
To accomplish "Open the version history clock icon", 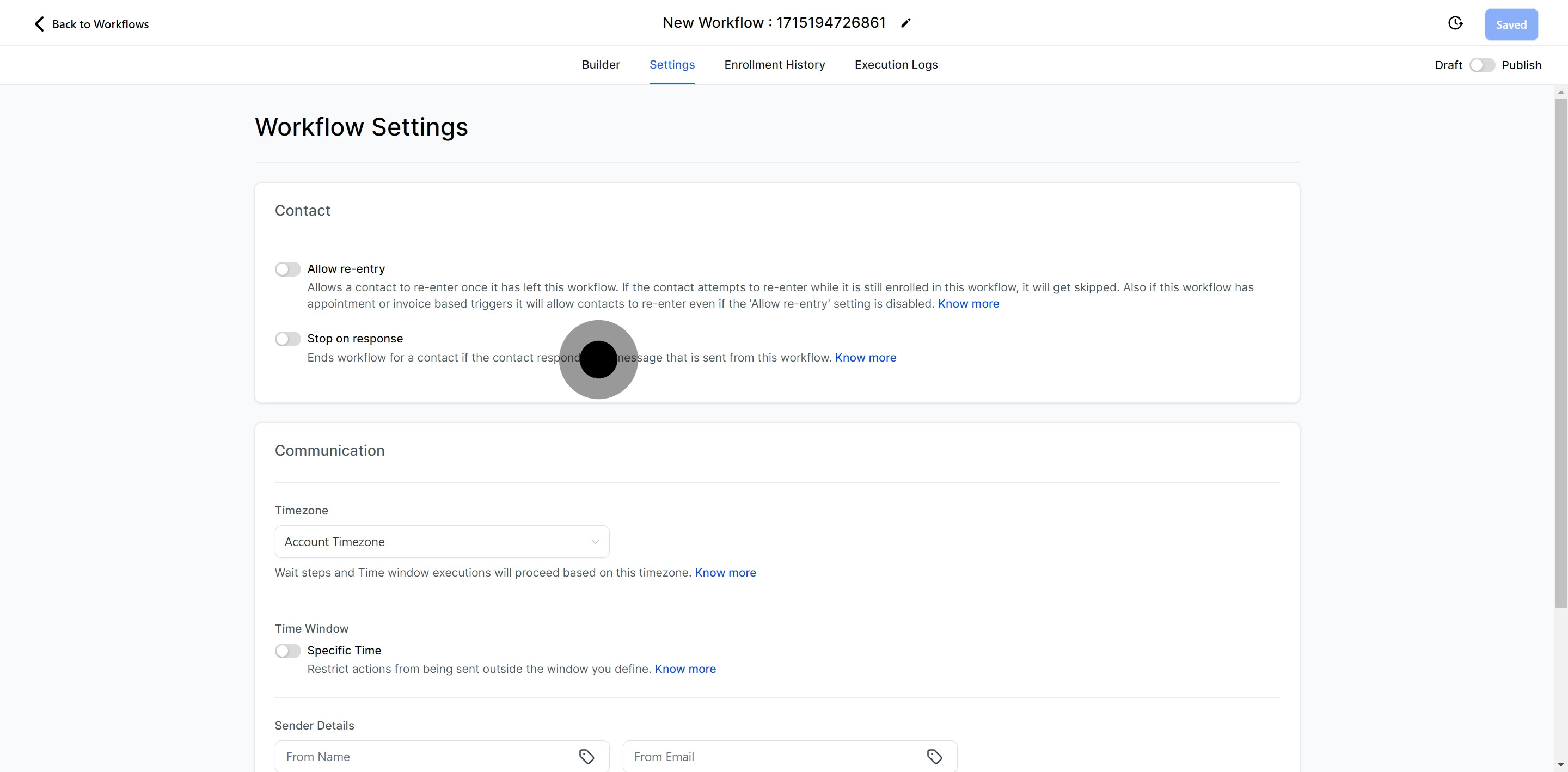I will (1455, 23).
